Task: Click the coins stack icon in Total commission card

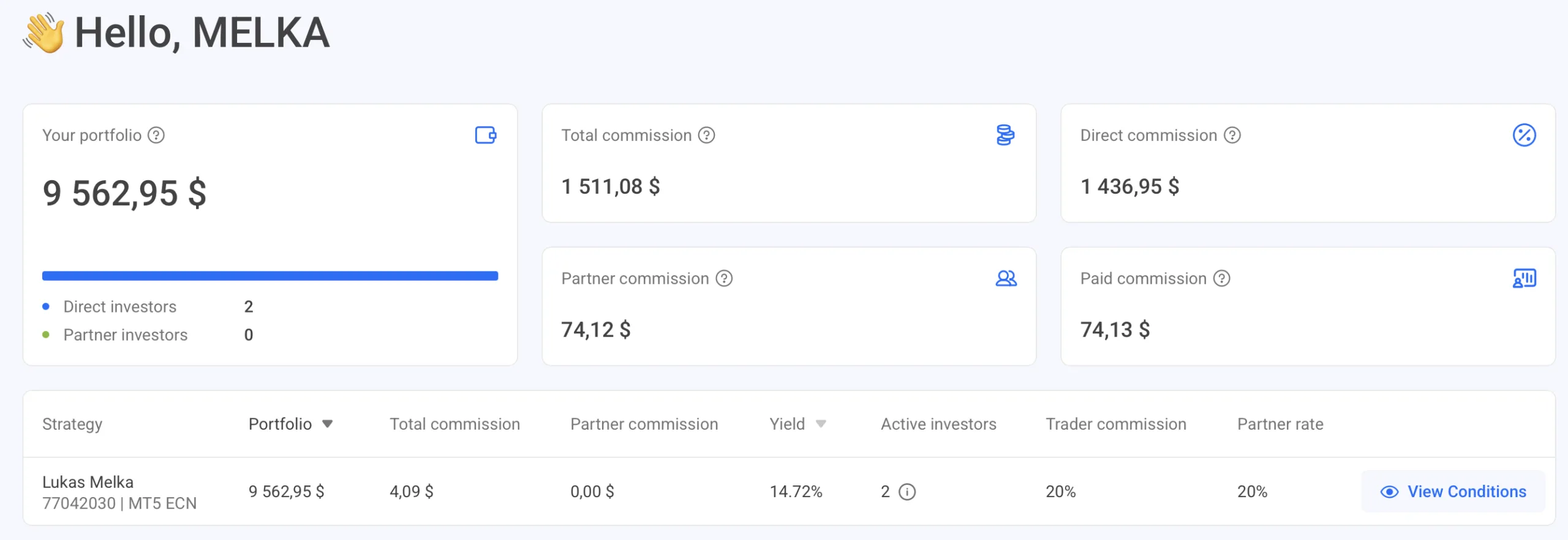Action: click(1005, 135)
